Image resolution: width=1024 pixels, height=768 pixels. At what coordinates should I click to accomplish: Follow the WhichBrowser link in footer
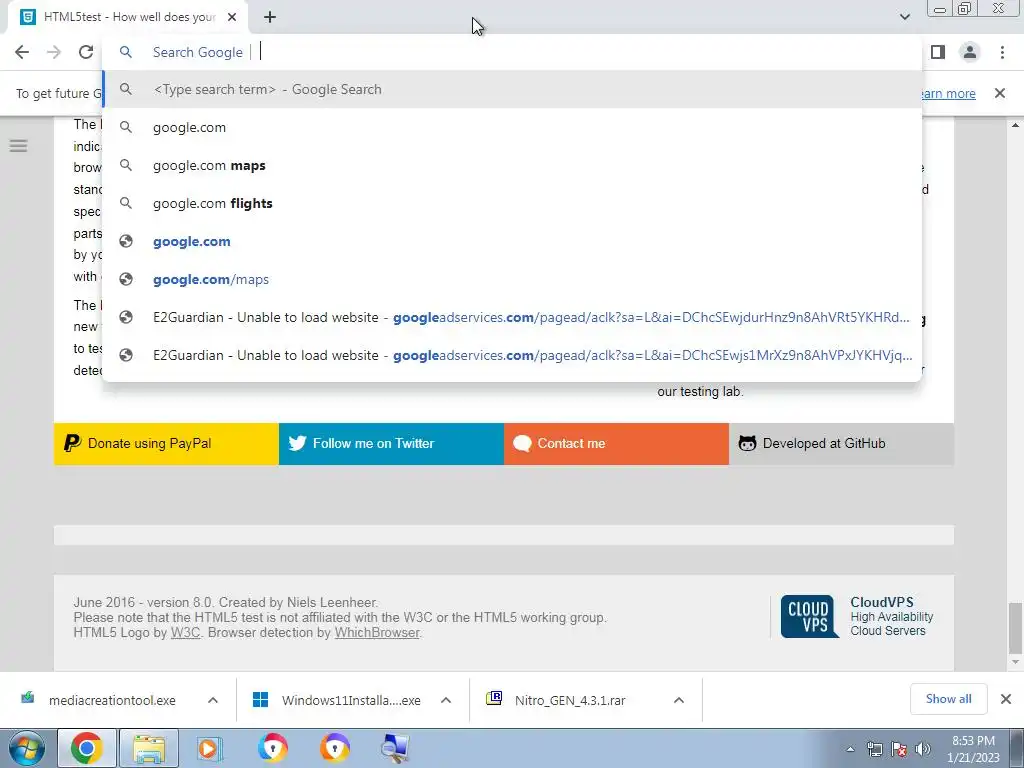coord(377,632)
